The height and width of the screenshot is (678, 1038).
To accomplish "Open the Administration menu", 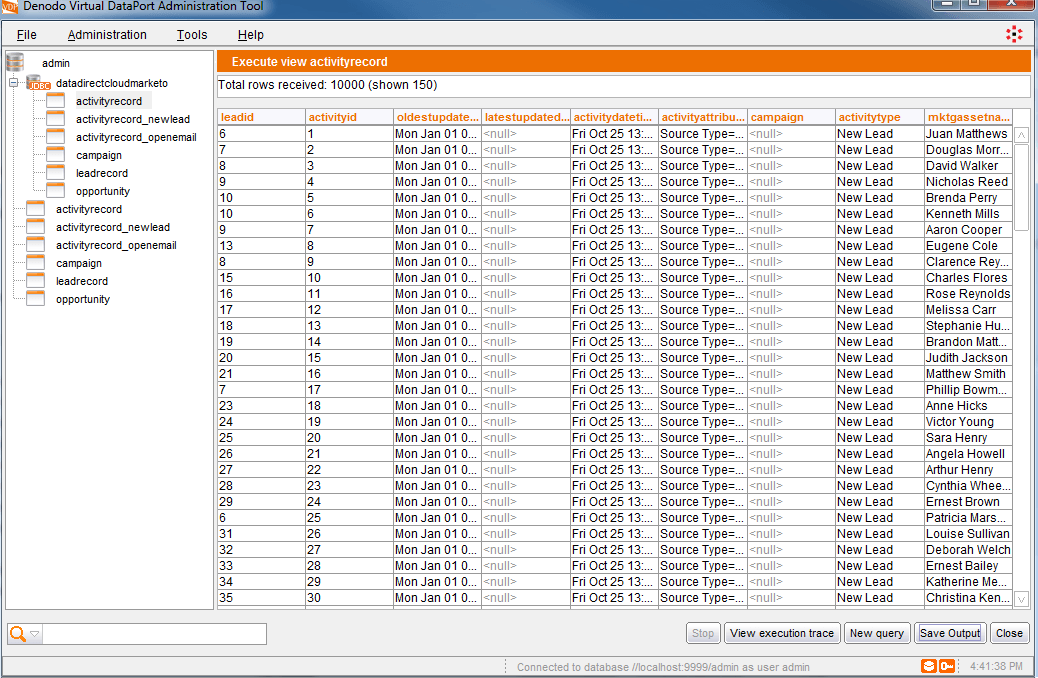I will tap(107, 34).
